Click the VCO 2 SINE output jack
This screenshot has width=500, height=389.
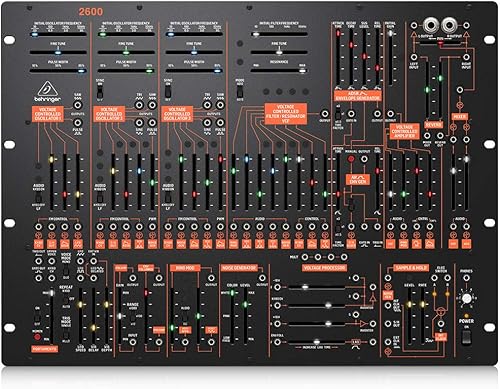[139, 123]
